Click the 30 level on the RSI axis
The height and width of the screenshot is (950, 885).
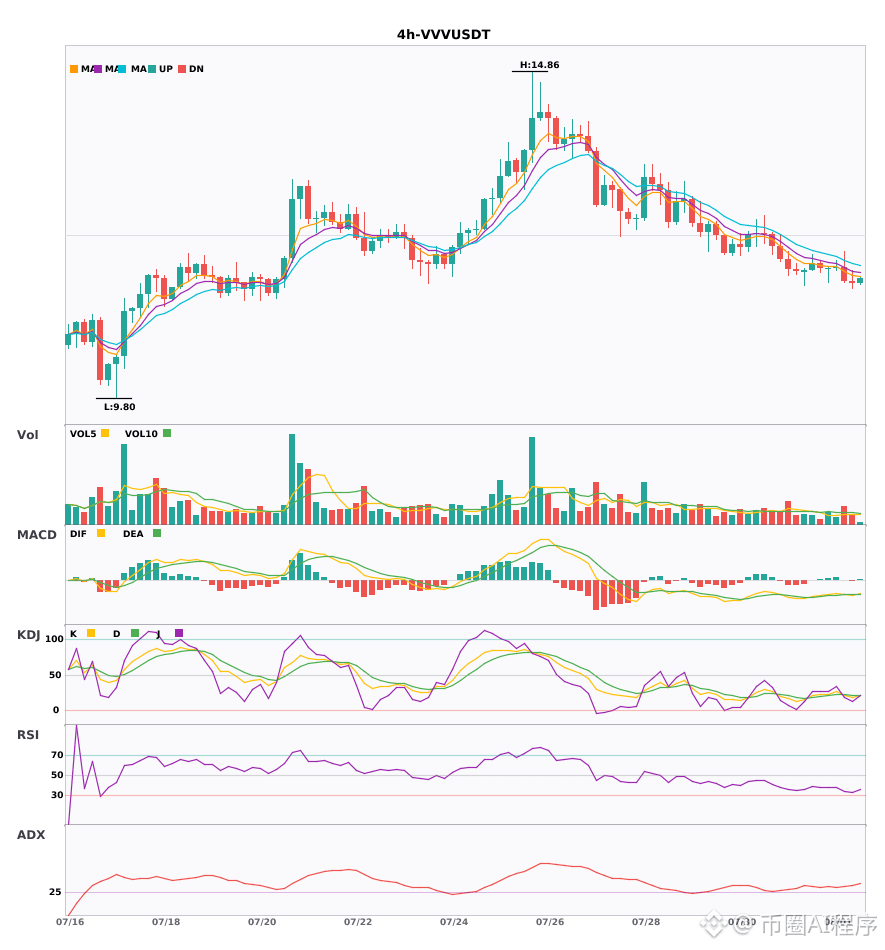click(57, 795)
